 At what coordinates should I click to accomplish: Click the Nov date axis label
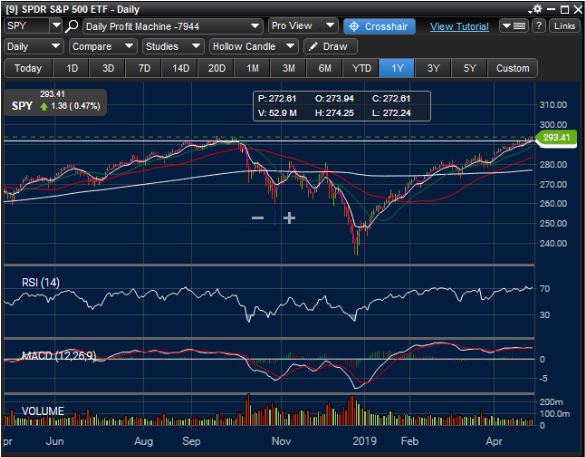tap(281, 441)
